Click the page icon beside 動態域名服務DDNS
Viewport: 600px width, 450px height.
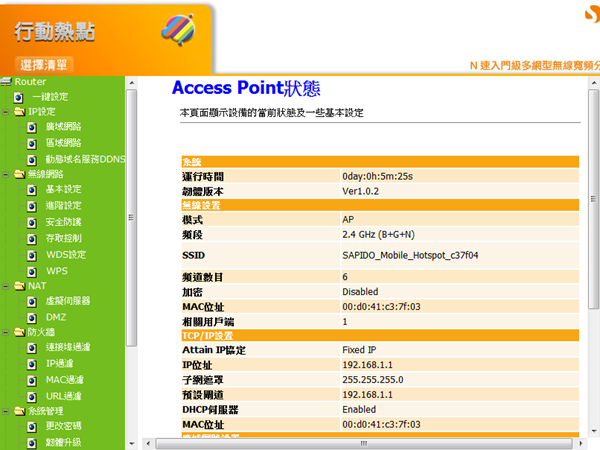(32, 160)
